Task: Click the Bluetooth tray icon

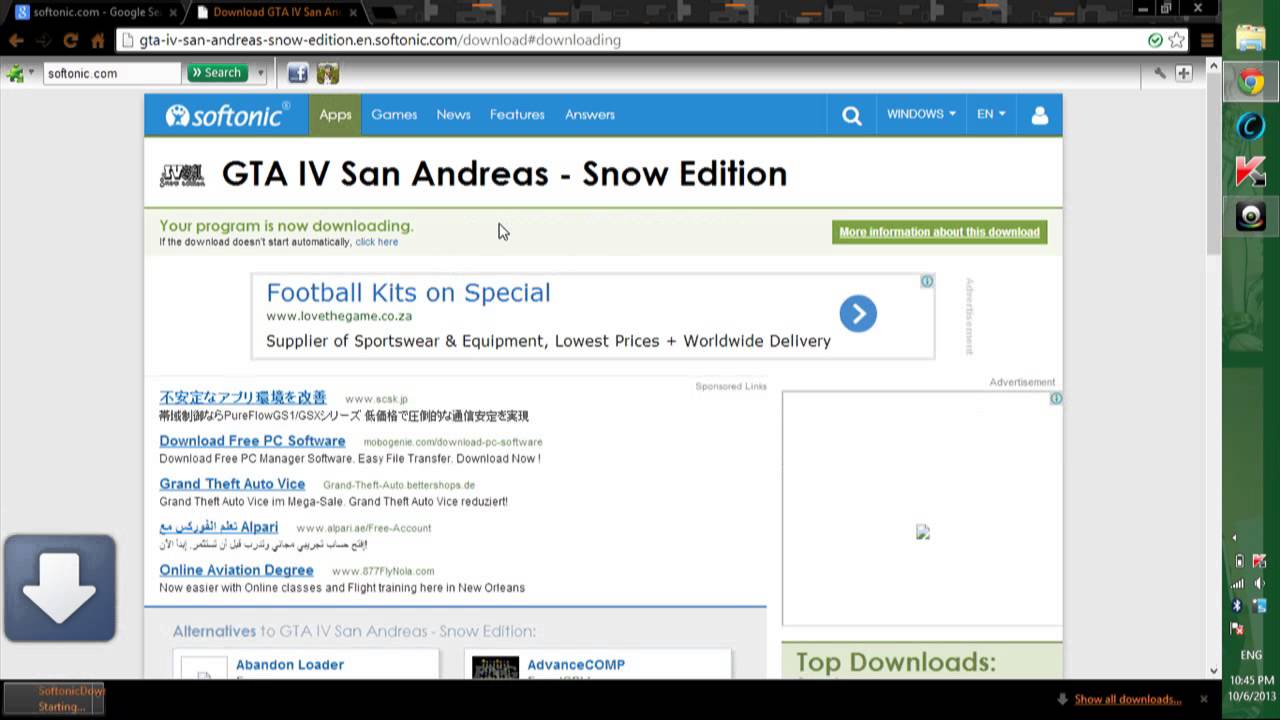Action: coord(1237,606)
